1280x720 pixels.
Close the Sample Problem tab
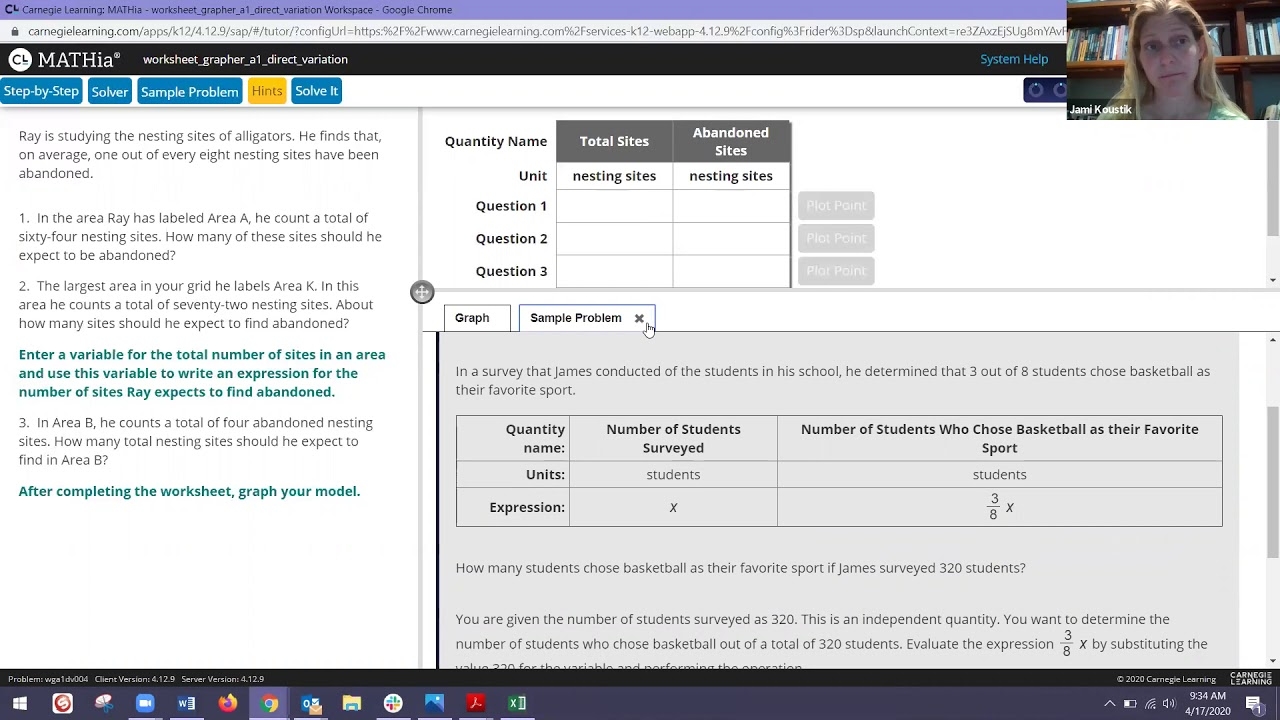tap(639, 319)
